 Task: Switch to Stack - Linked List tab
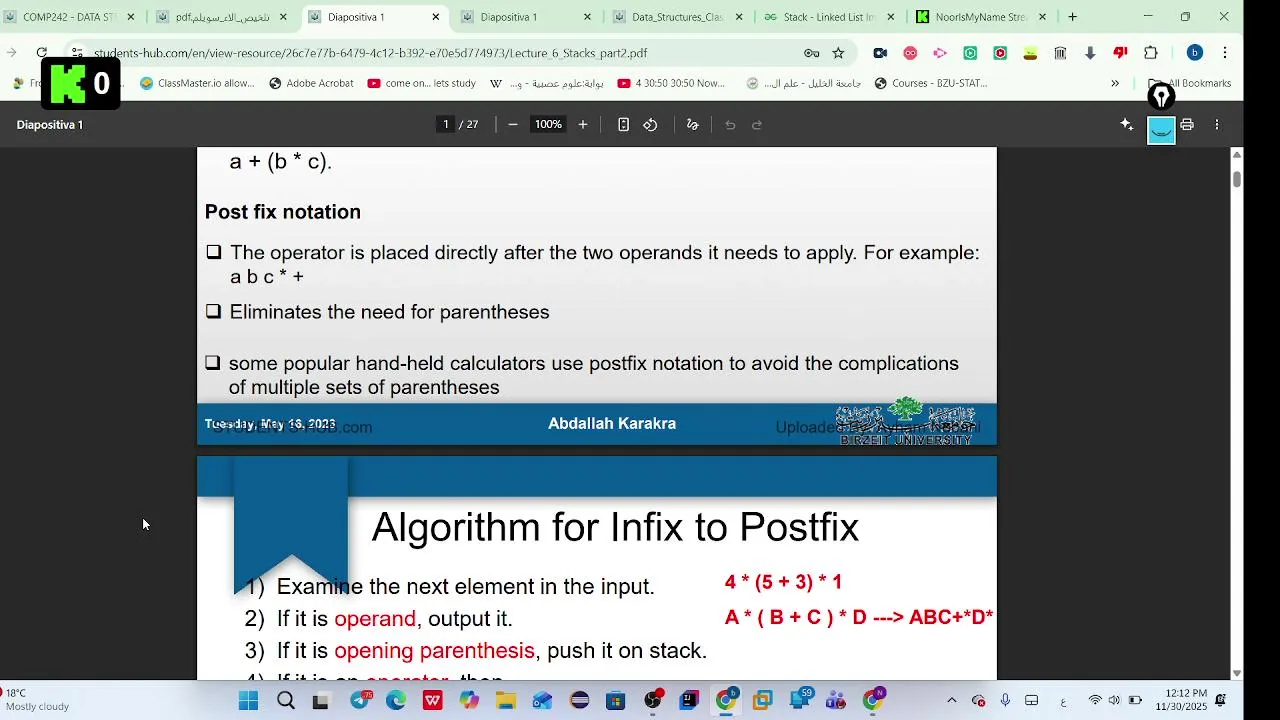tap(830, 17)
